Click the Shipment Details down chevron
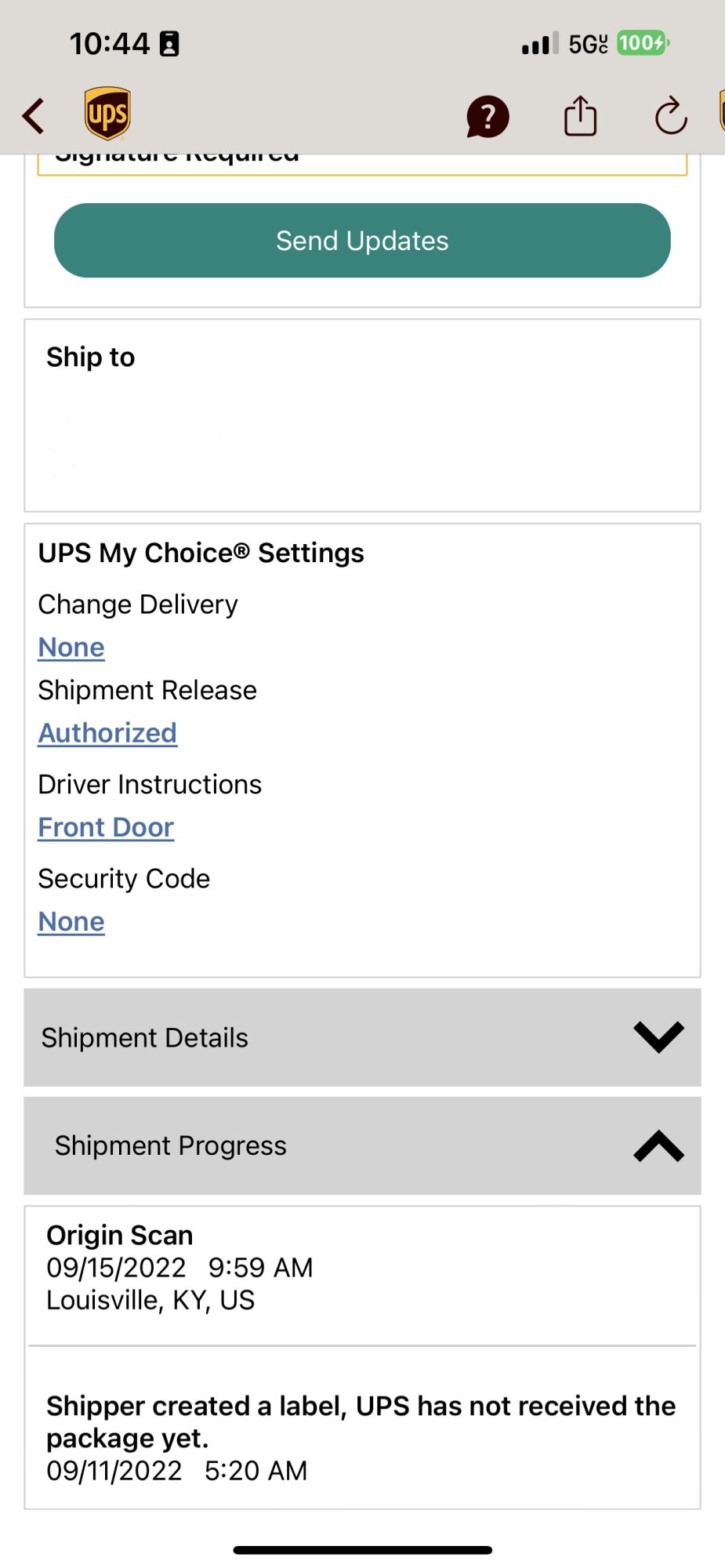This screenshot has width=725, height=1568. click(658, 1037)
